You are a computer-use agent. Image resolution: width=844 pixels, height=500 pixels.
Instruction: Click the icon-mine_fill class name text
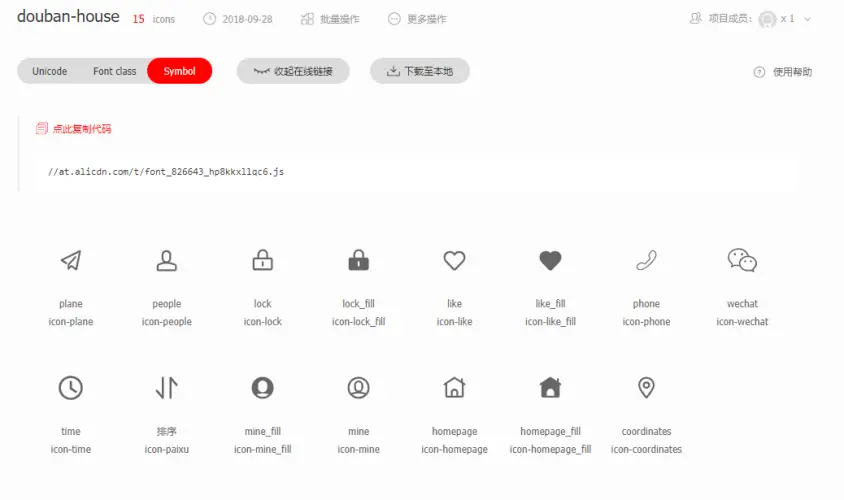[x=263, y=449]
